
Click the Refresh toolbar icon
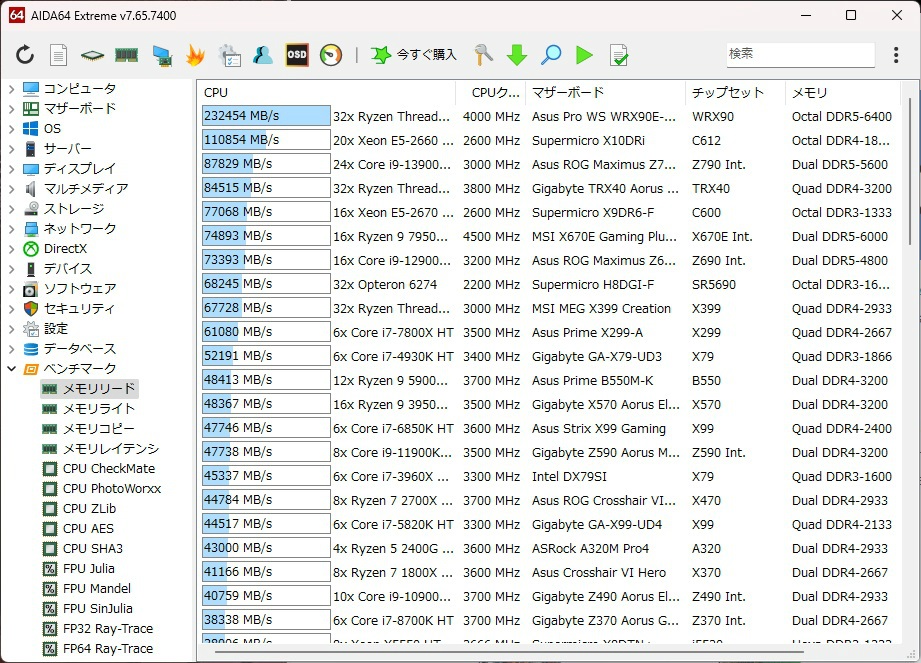click(x=25, y=55)
